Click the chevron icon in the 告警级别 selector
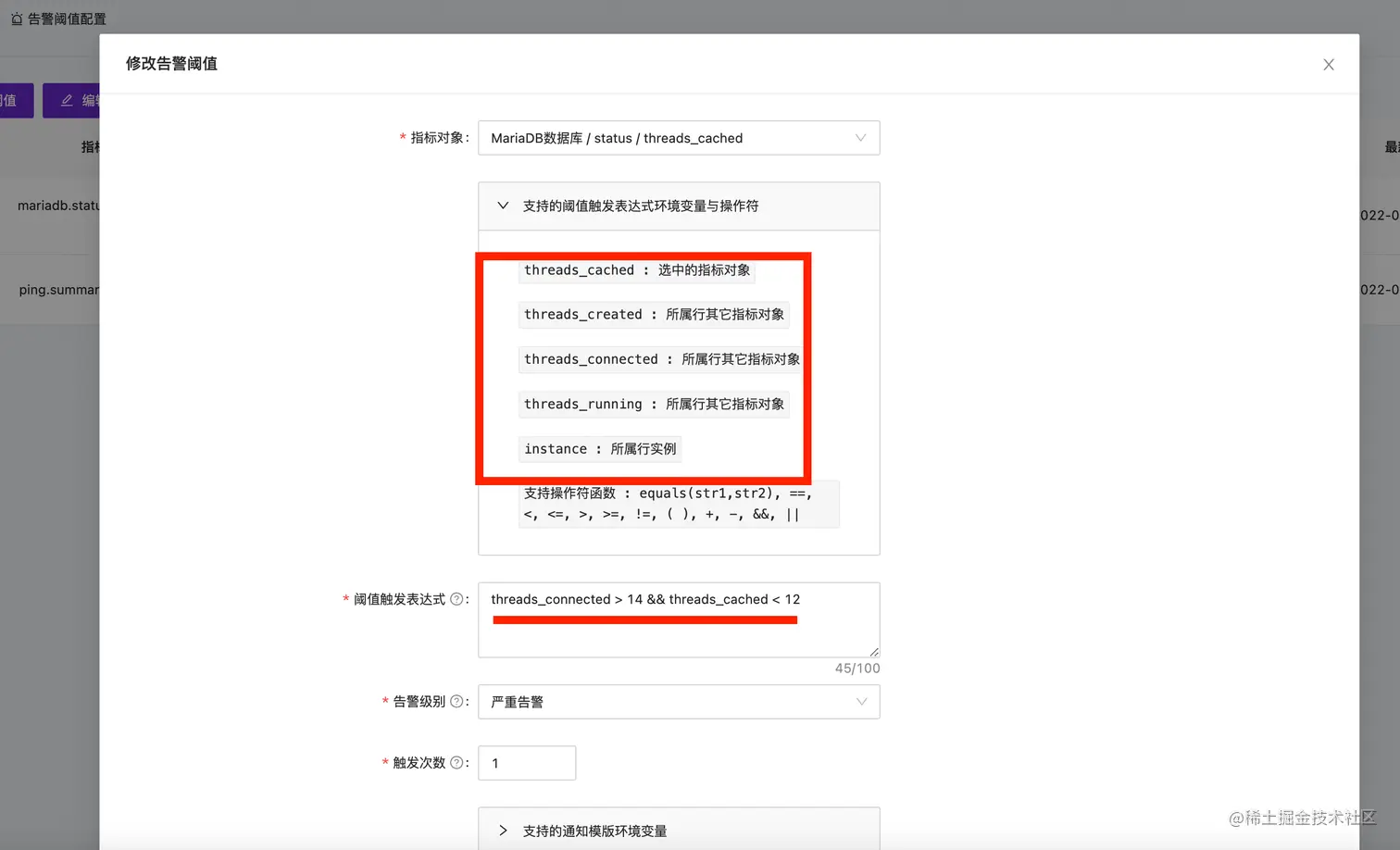Viewport: 1400px width, 850px height. pos(861,702)
